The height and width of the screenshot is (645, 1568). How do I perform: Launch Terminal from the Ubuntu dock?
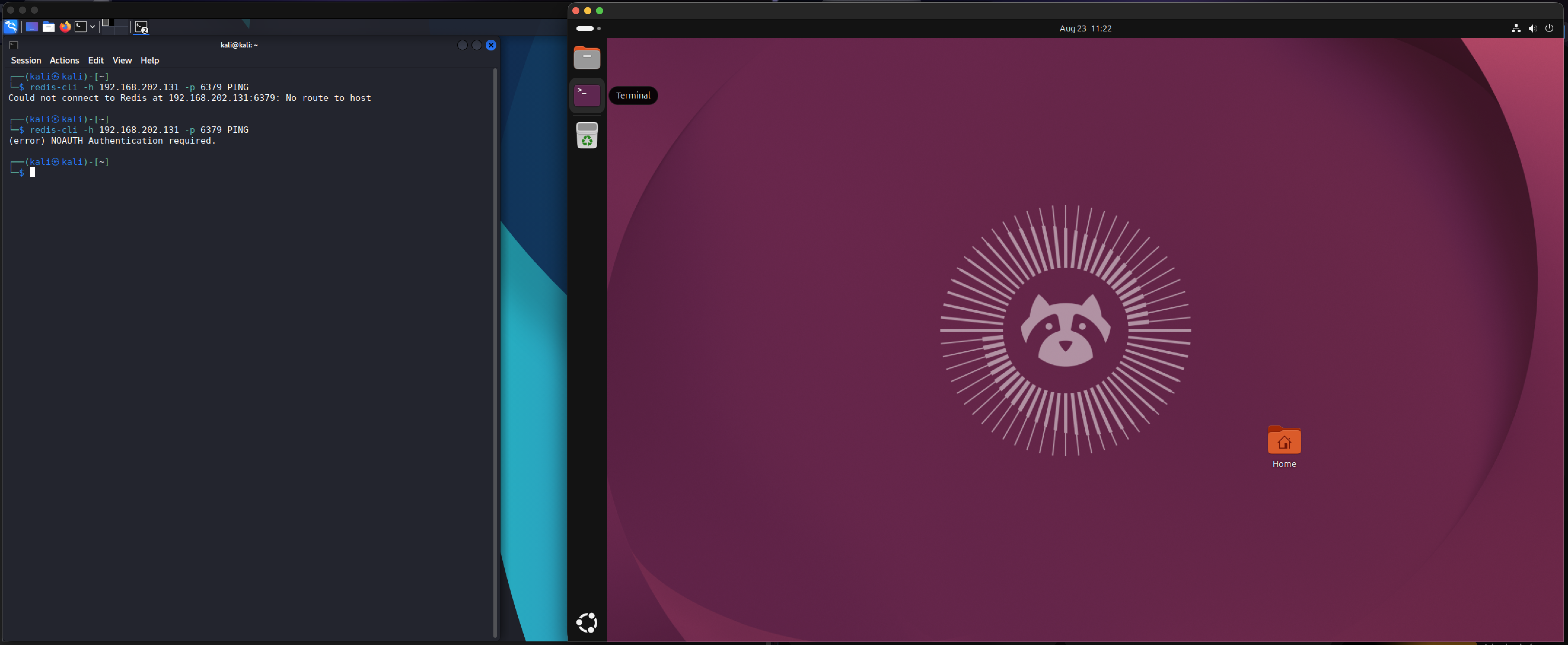point(587,96)
